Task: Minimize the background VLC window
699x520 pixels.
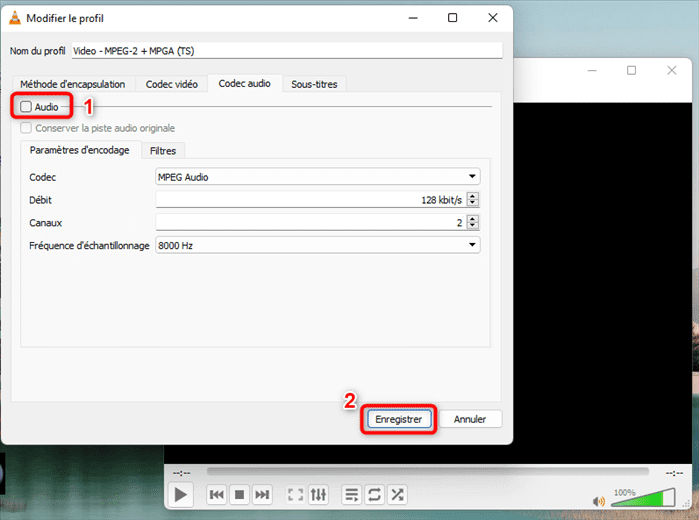Action: [x=592, y=70]
